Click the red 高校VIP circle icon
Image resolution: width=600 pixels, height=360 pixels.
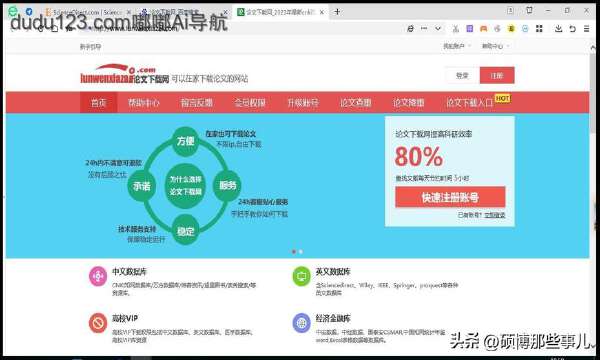[x=98, y=323]
